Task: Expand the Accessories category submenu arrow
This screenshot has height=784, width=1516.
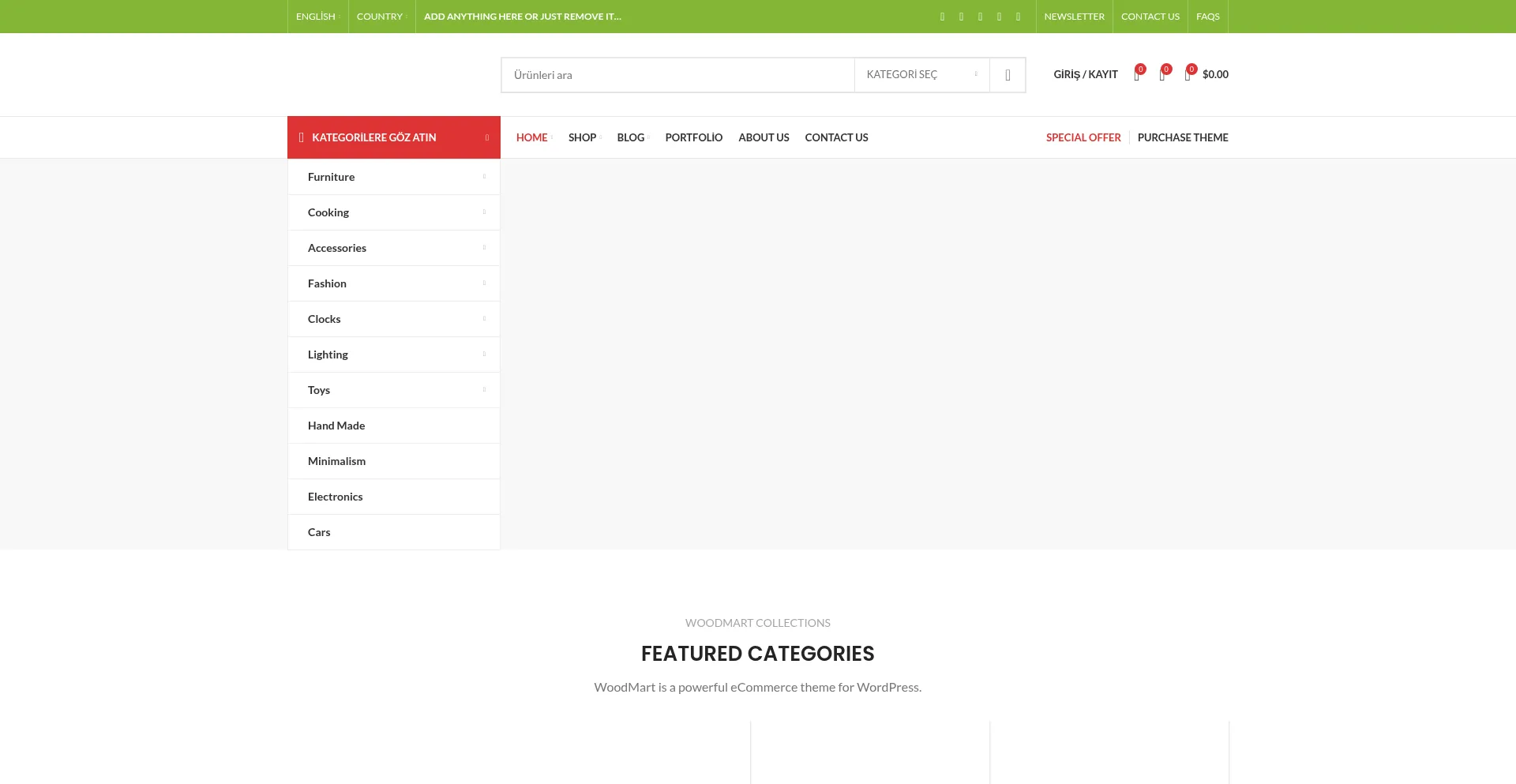Action: (x=484, y=248)
